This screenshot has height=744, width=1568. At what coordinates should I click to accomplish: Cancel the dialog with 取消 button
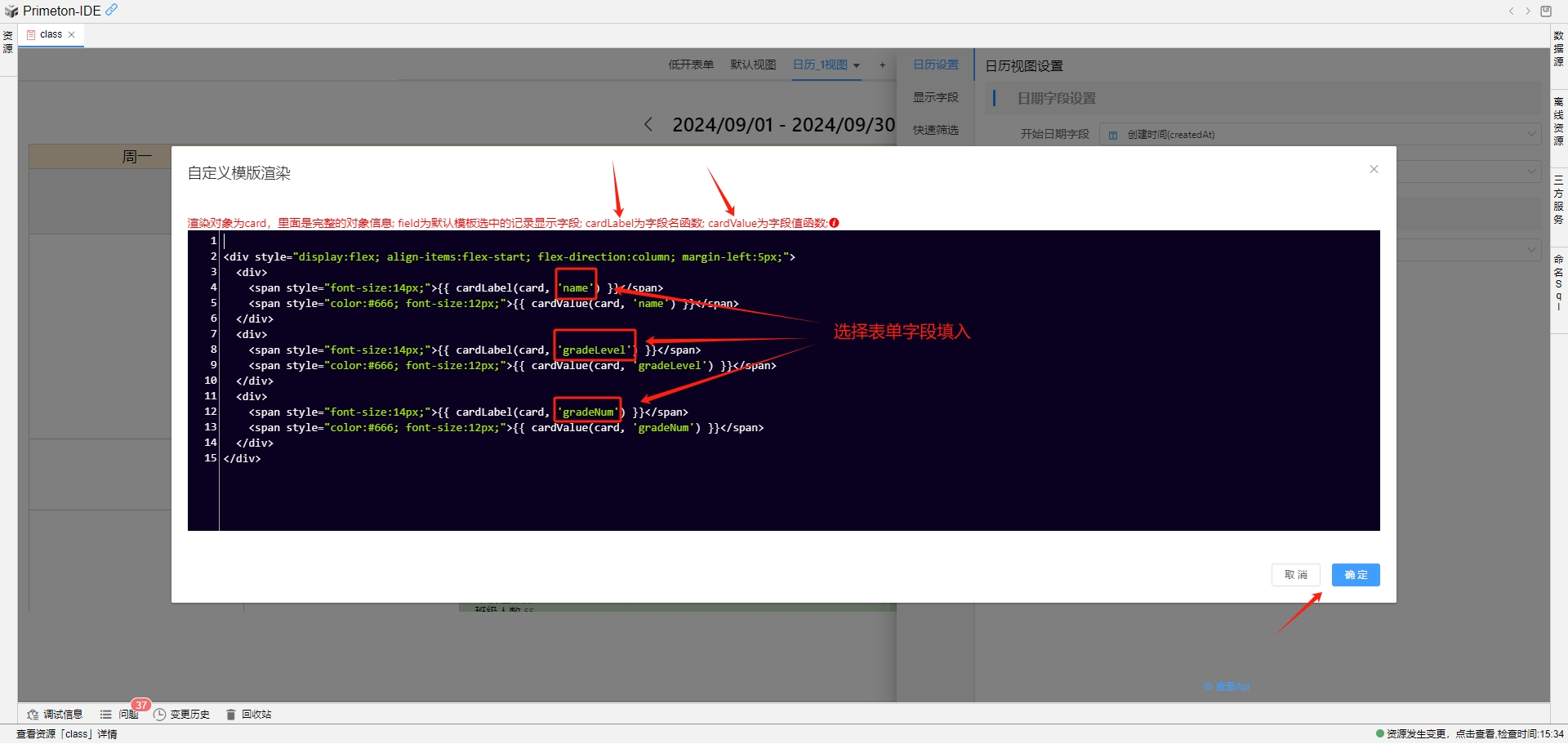1295,575
